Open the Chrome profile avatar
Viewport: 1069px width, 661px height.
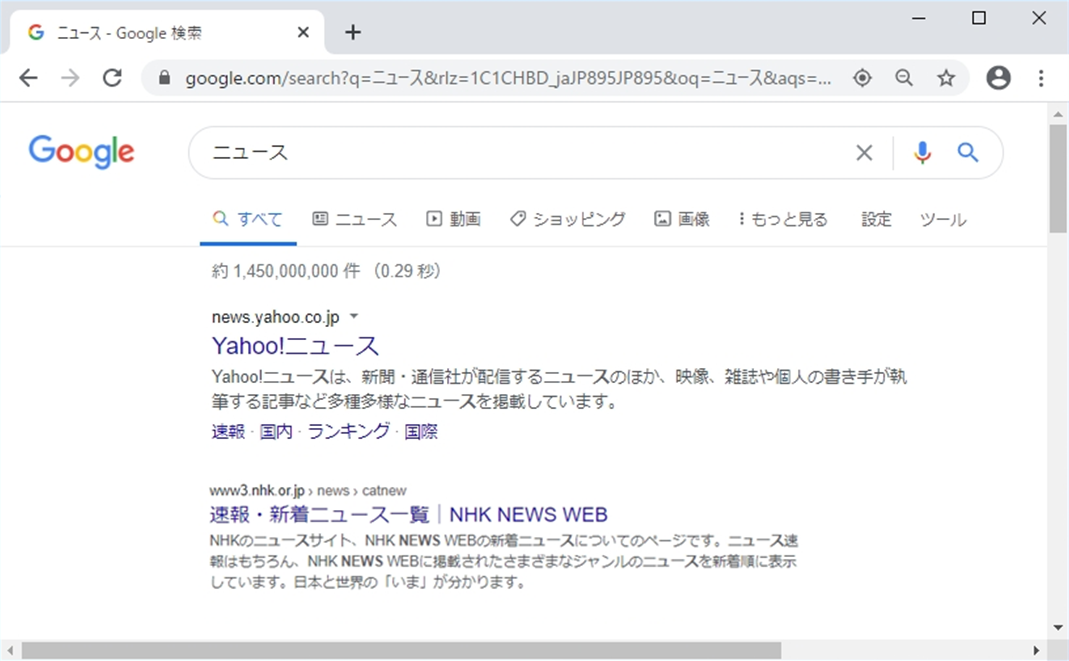(998, 78)
